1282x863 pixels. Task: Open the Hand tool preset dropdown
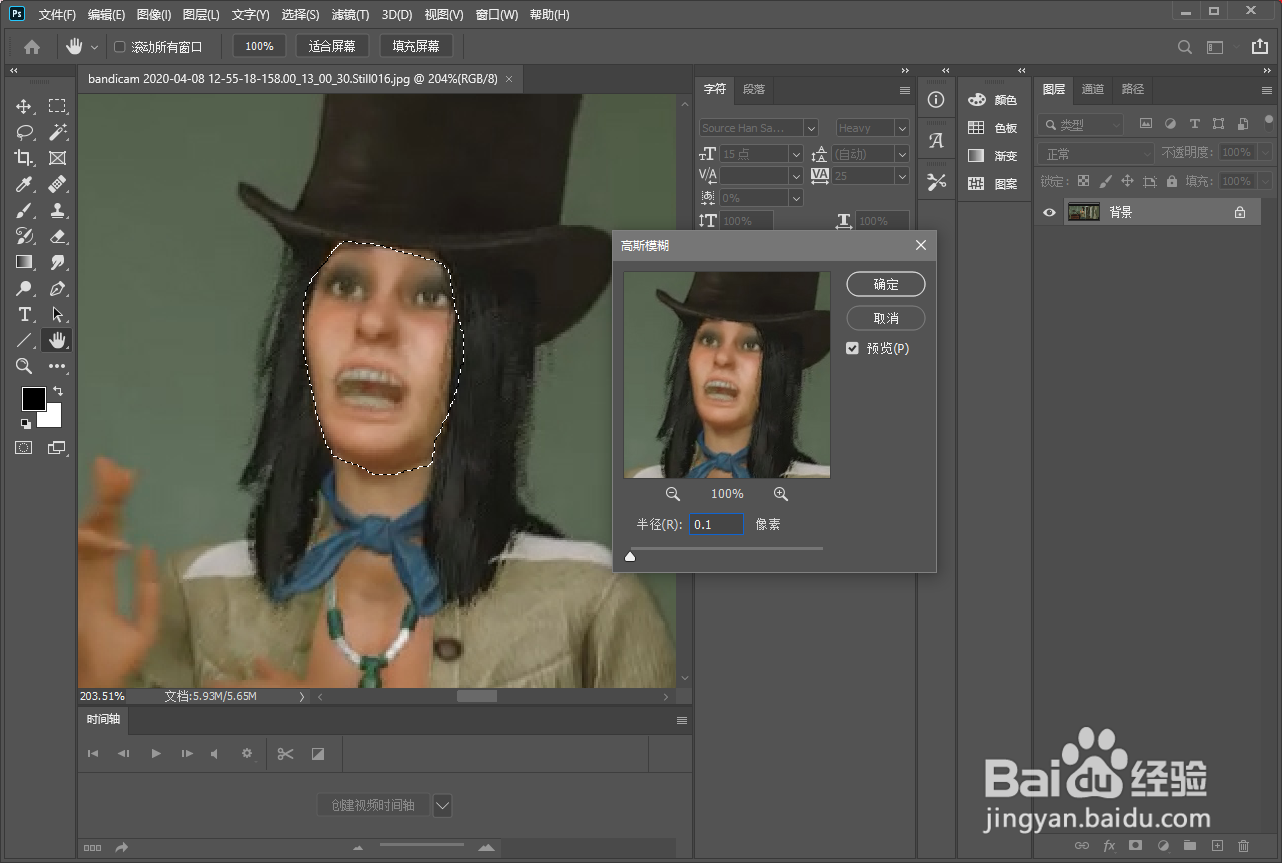[95, 47]
